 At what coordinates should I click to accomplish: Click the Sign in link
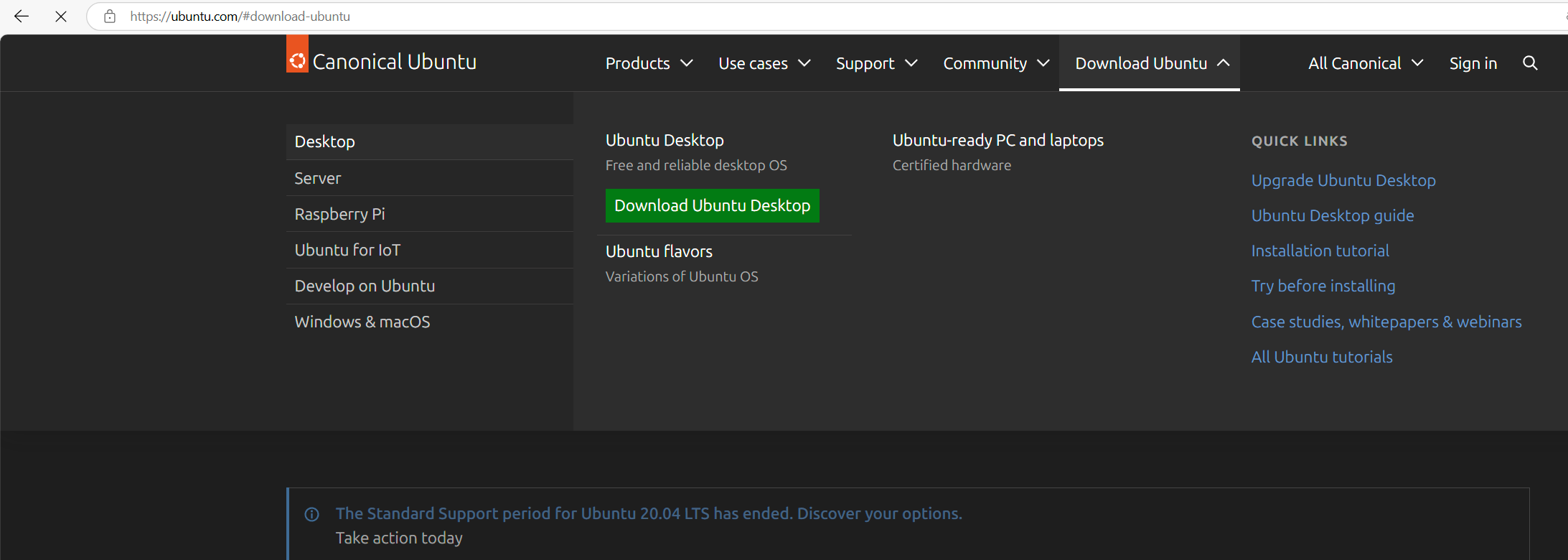1473,63
